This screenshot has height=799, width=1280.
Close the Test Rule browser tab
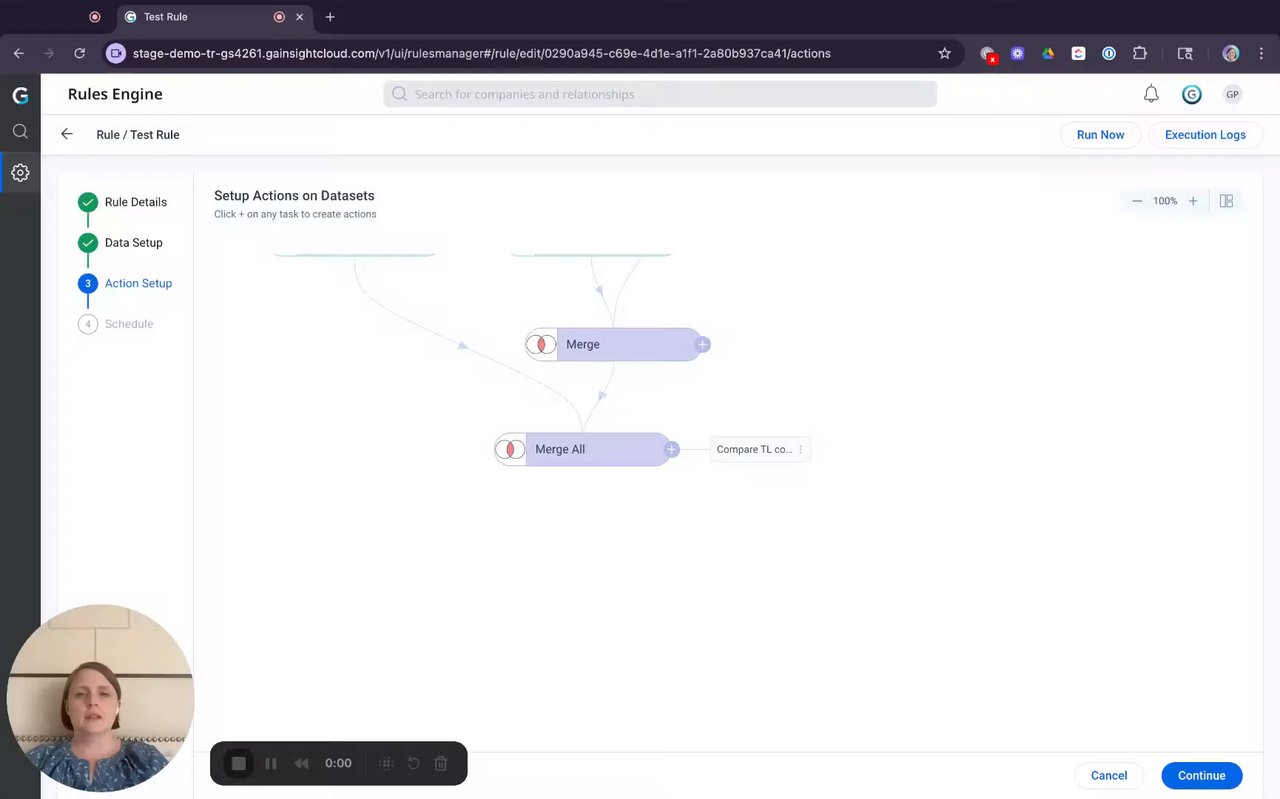coord(301,17)
